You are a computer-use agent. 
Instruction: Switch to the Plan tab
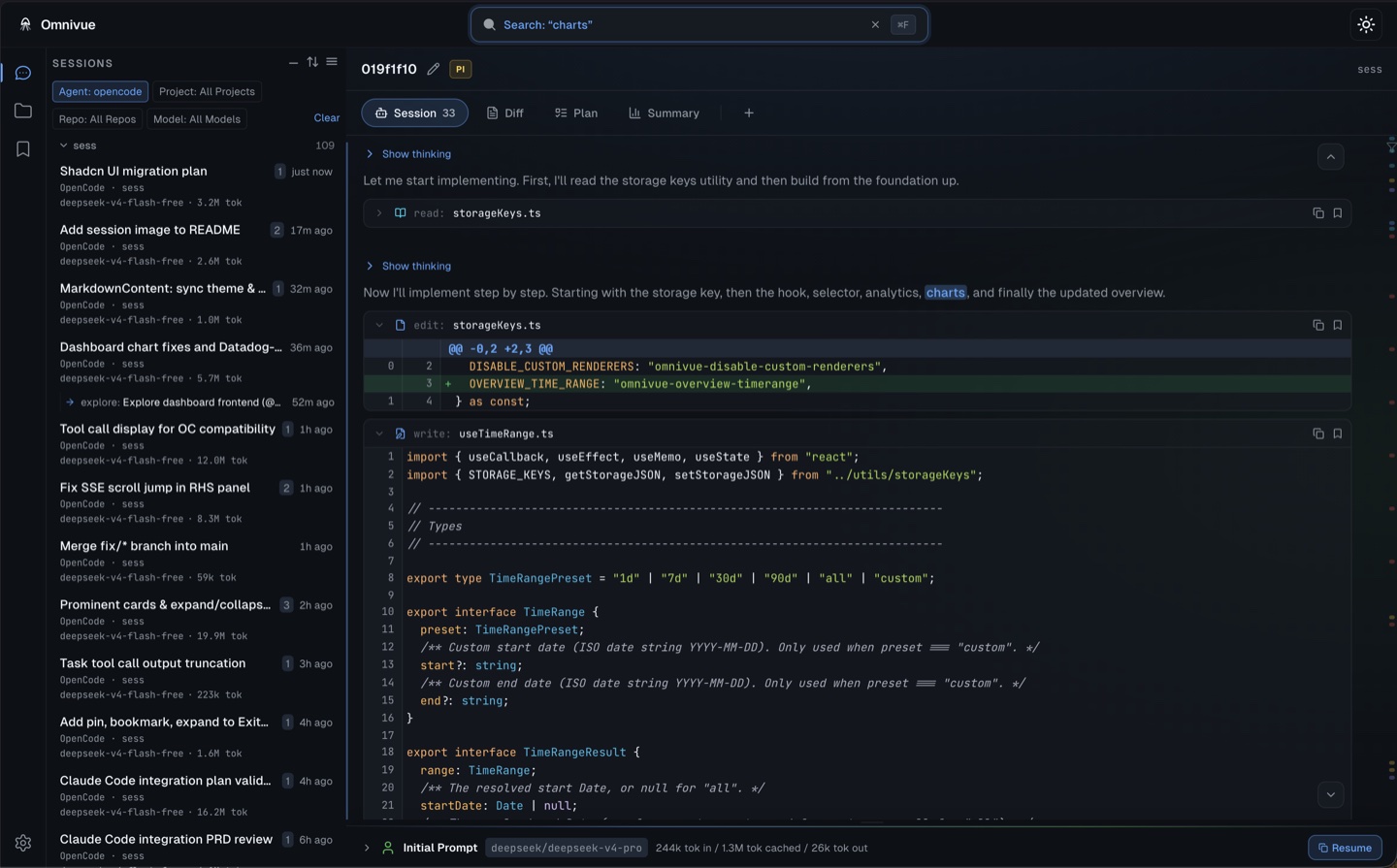tap(575, 113)
